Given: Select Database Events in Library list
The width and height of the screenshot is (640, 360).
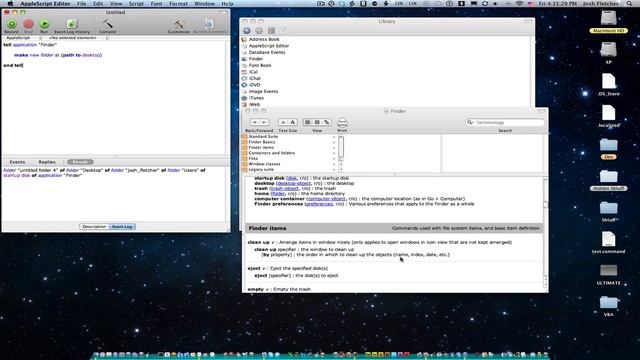Looking at the screenshot, I should point(267,53).
